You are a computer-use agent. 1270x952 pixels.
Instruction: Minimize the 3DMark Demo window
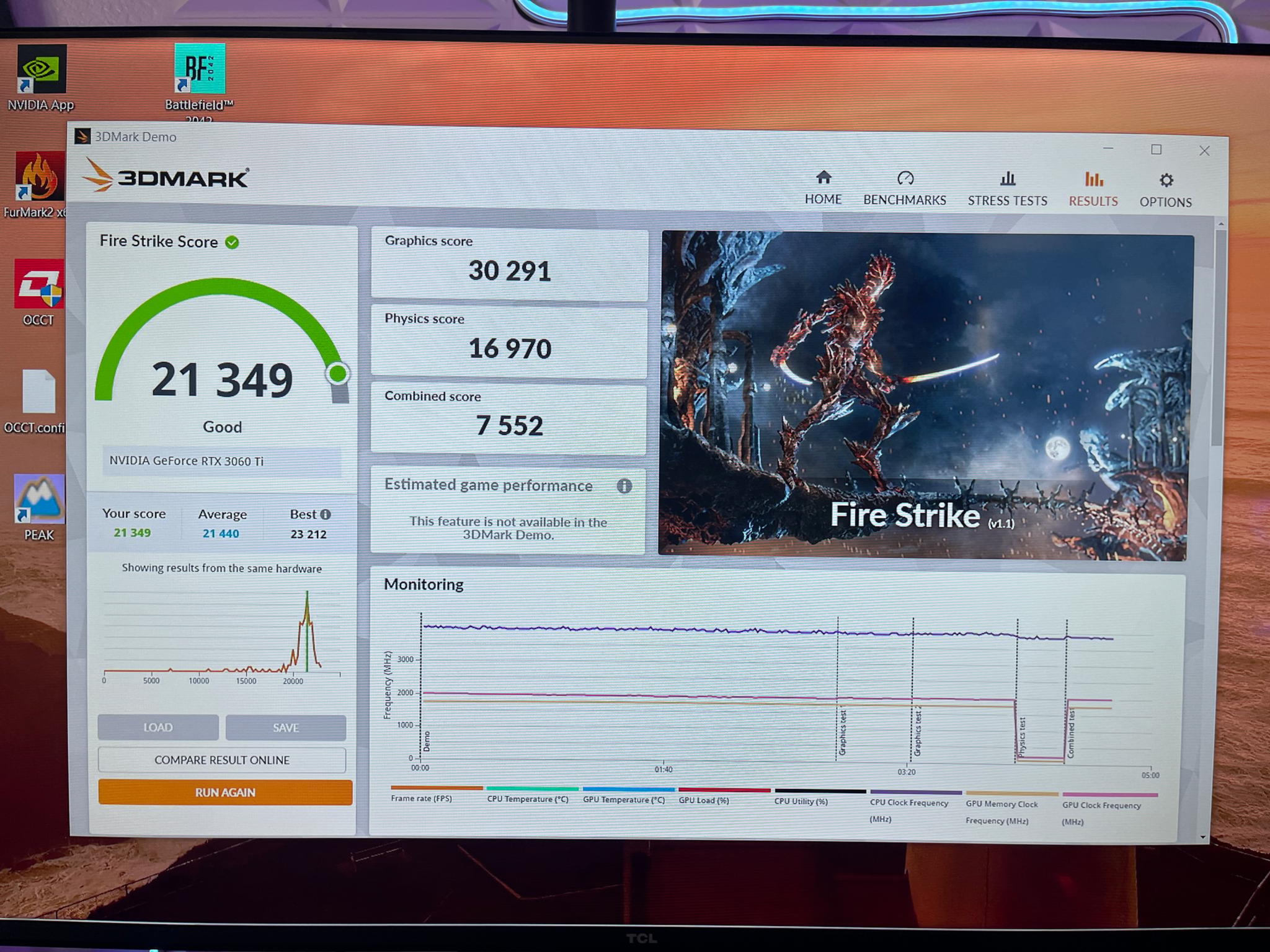click(x=1108, y=149)
